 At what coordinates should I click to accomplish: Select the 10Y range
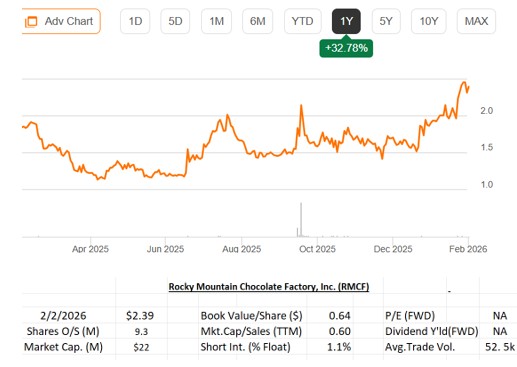click(x=428, y=21)
